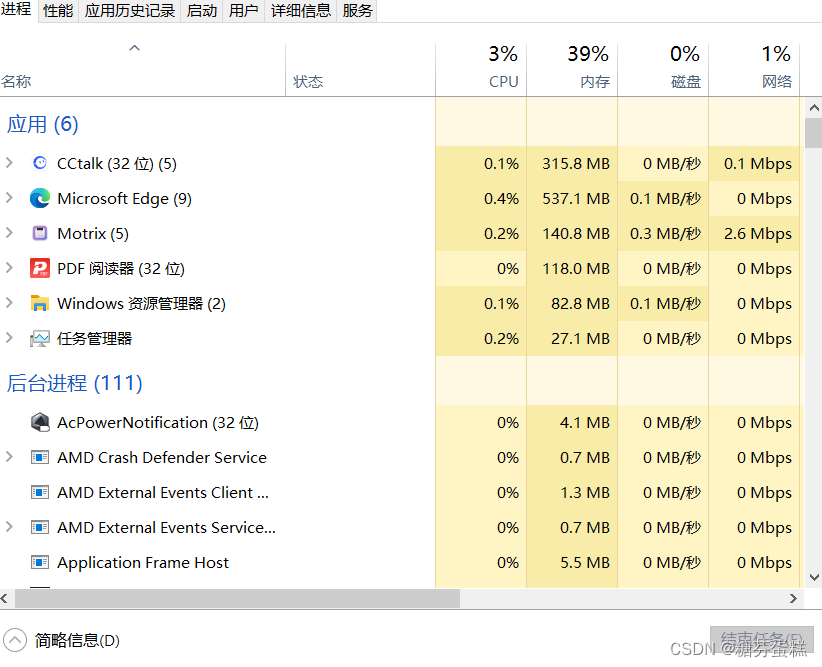Click the 118.0 MB memory value
The image size is (822, 667).
coord(576,268)
